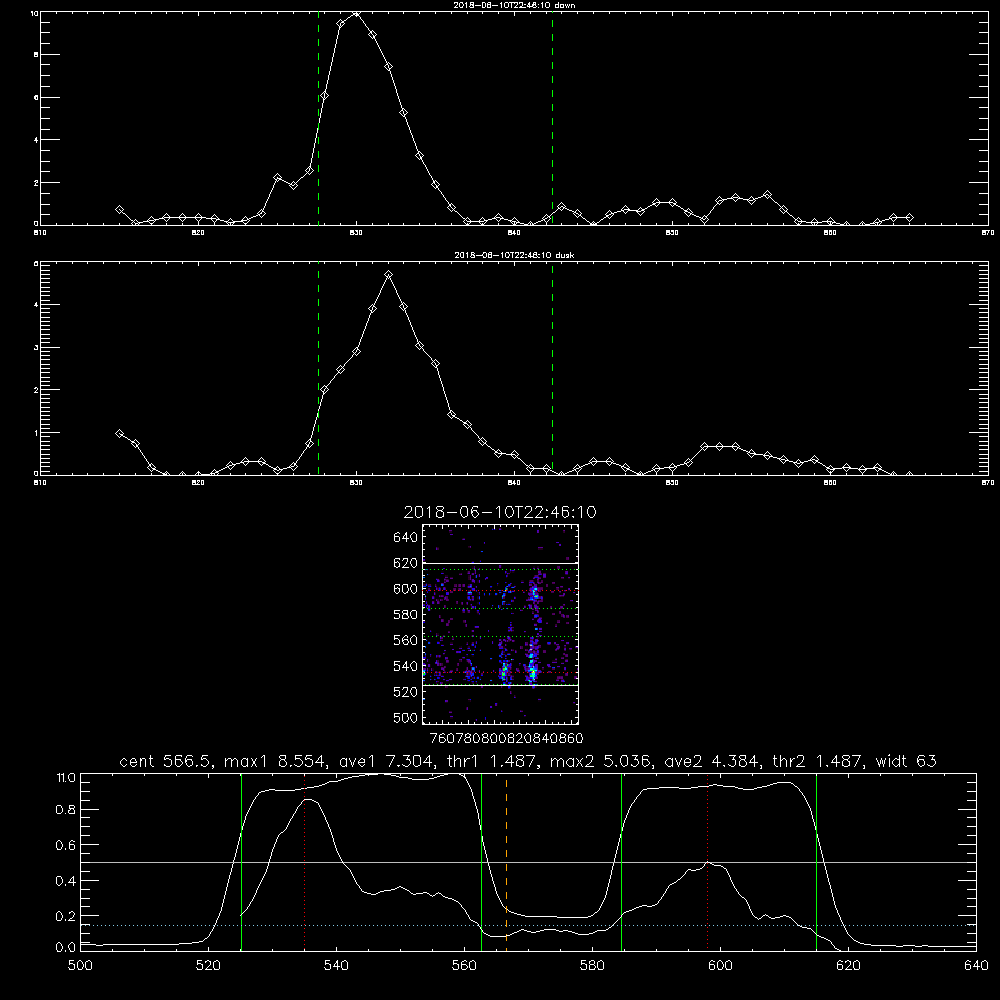Click the 'cent 566.5' statistics title line
1000x1000 pixels.
point(528,761)
